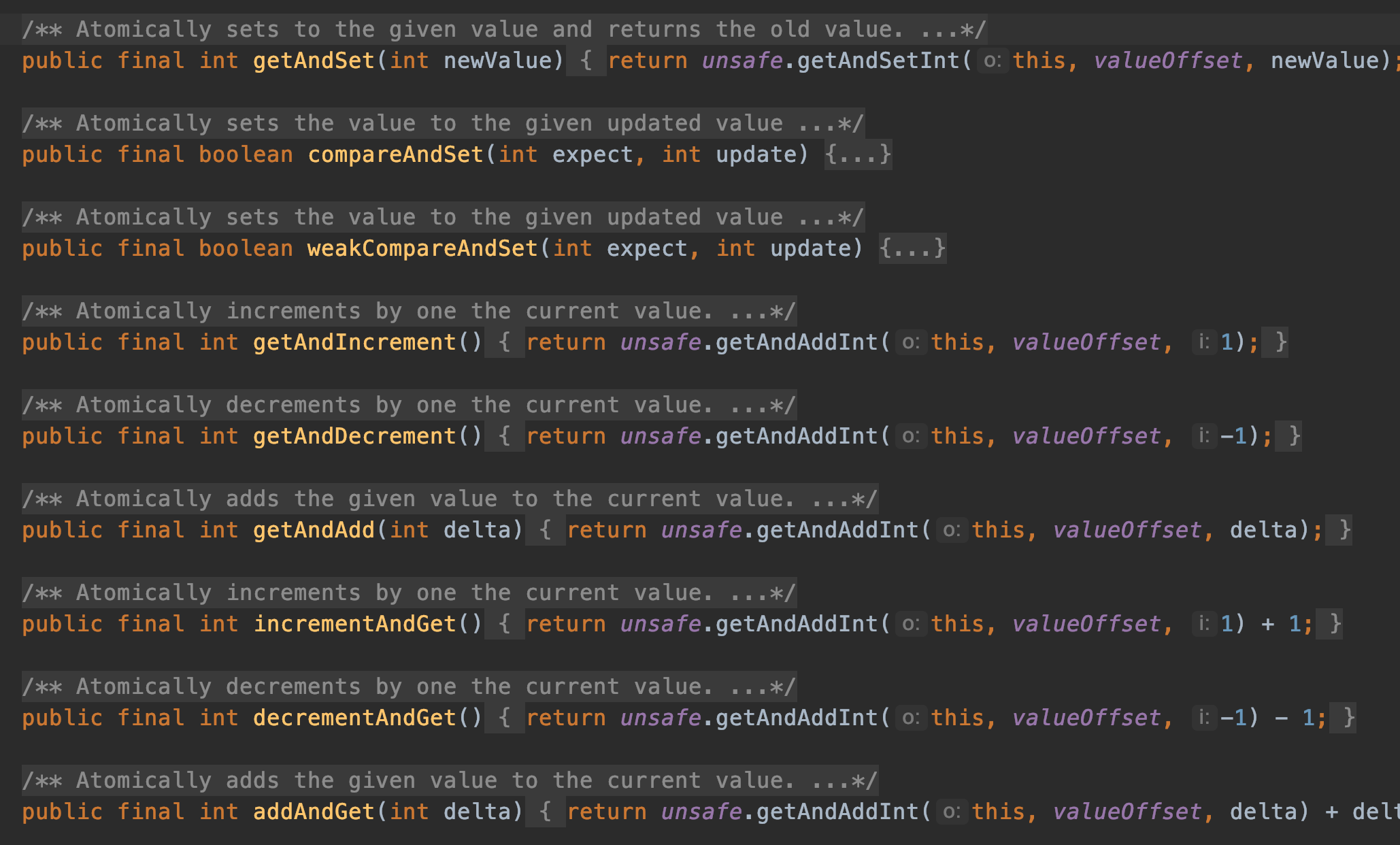Click the addAndGet method name
This screenshot has width=1400, height=845.
tap(314, 812)
